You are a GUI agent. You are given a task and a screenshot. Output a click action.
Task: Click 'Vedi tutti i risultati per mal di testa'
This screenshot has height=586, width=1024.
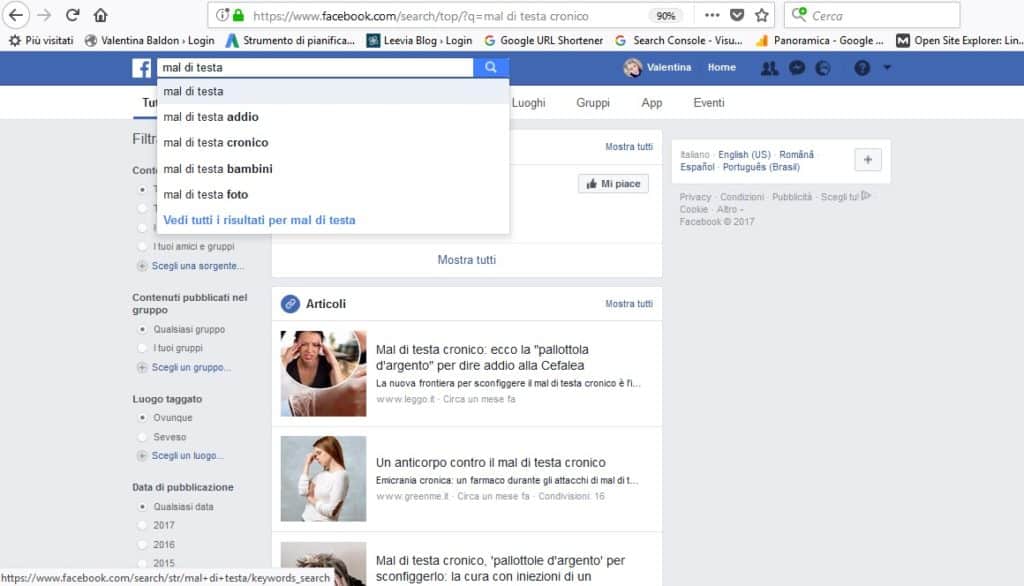pos(259,220)
